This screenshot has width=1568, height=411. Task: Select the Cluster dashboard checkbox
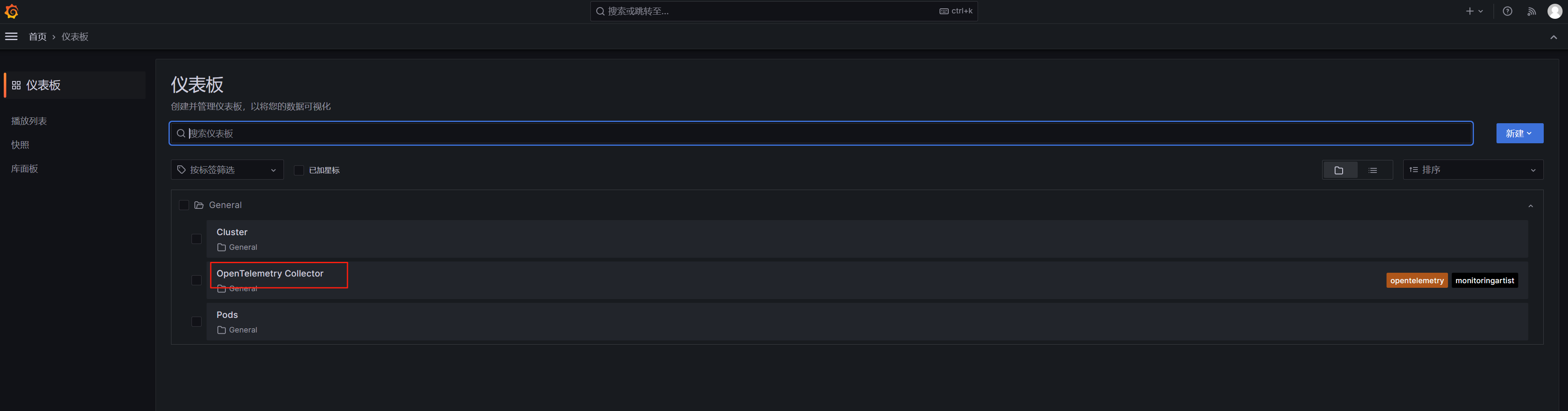[196, 239]
